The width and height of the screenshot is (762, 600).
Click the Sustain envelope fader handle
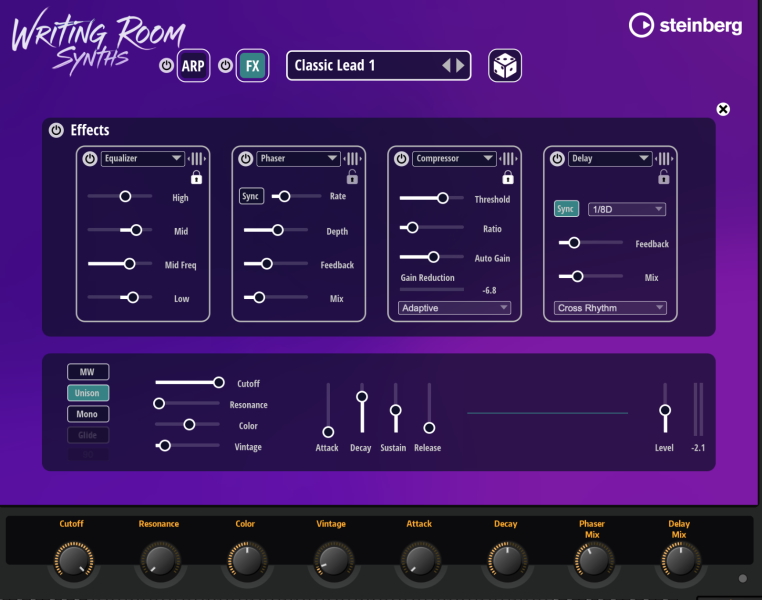[x=396, y=411]
